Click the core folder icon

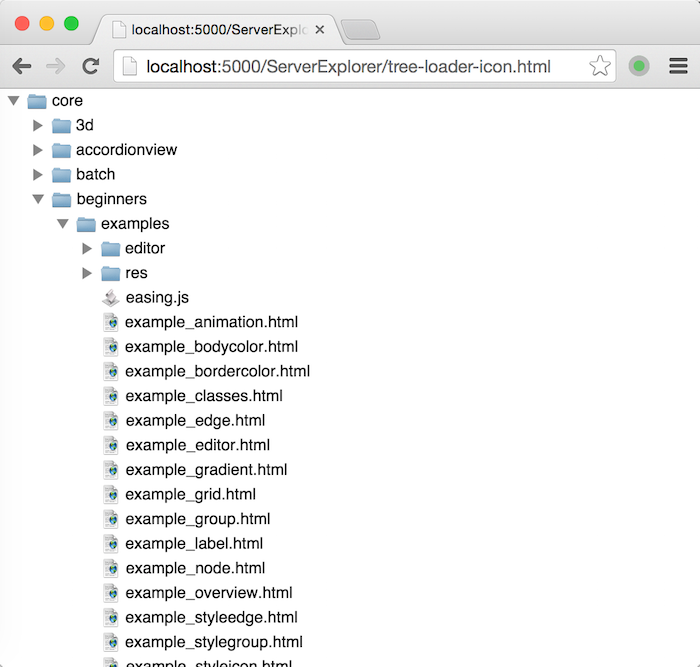pos(37,101)
